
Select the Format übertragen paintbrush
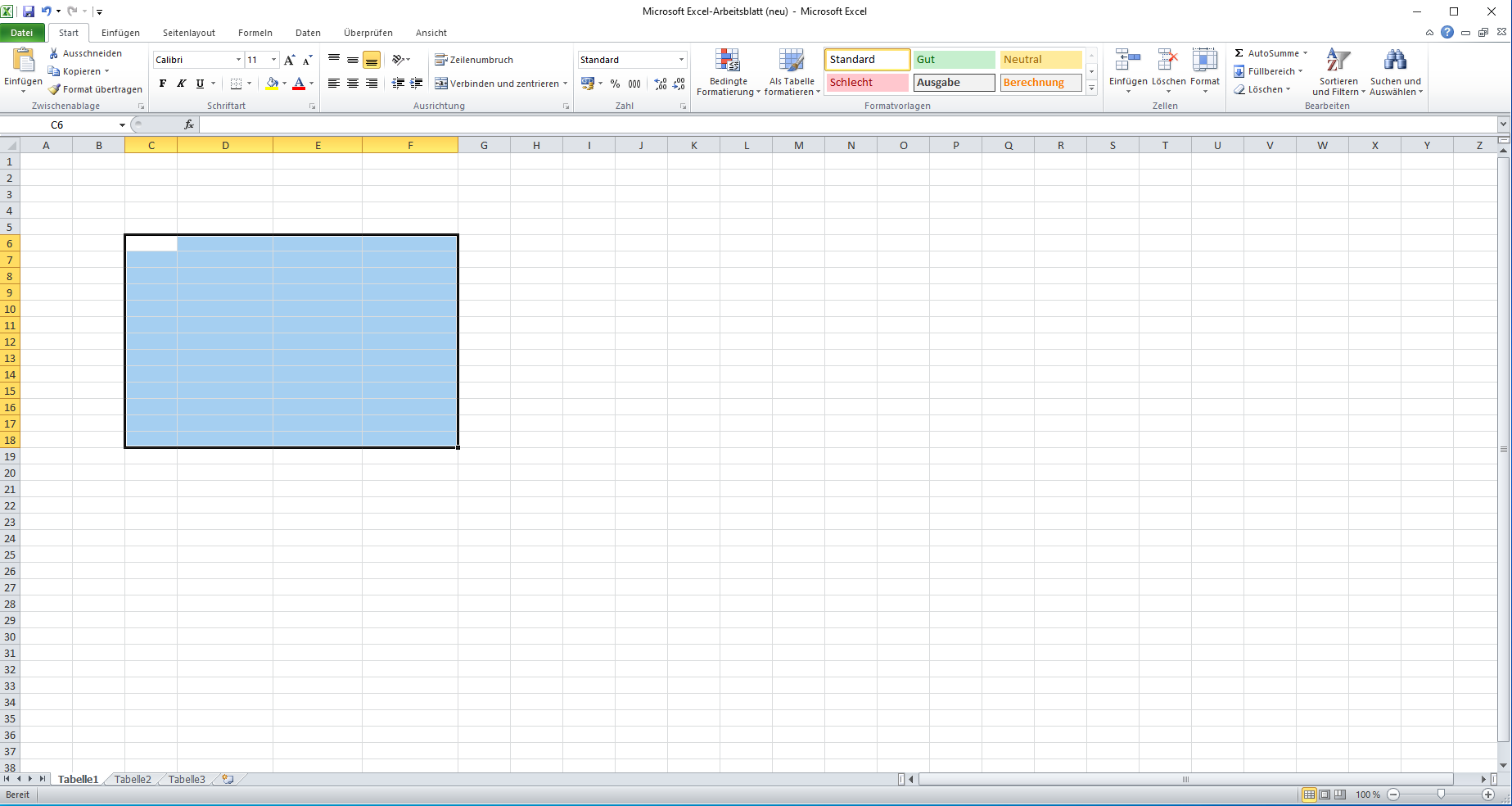(54, 89)
